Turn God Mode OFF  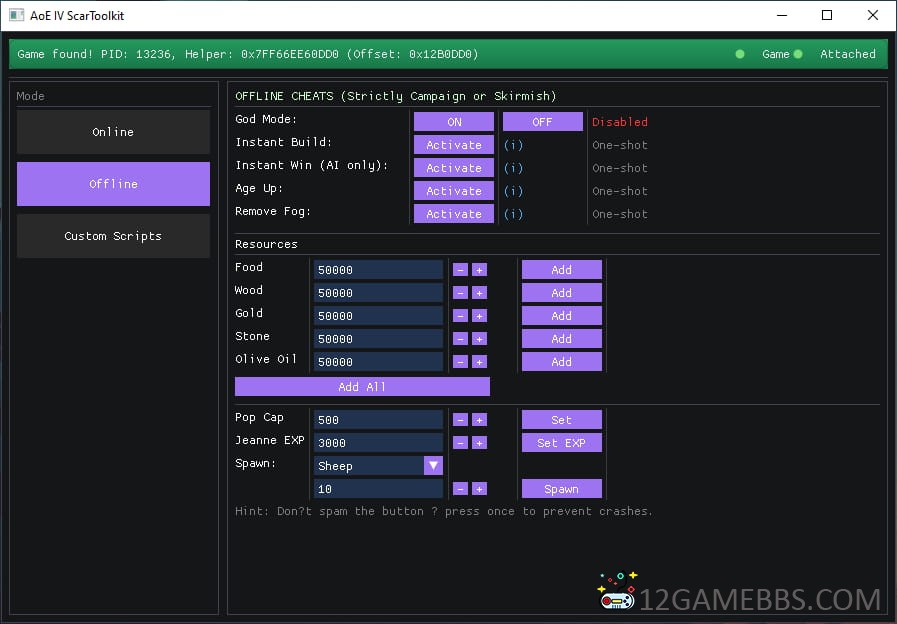click(x=542, y=122)
